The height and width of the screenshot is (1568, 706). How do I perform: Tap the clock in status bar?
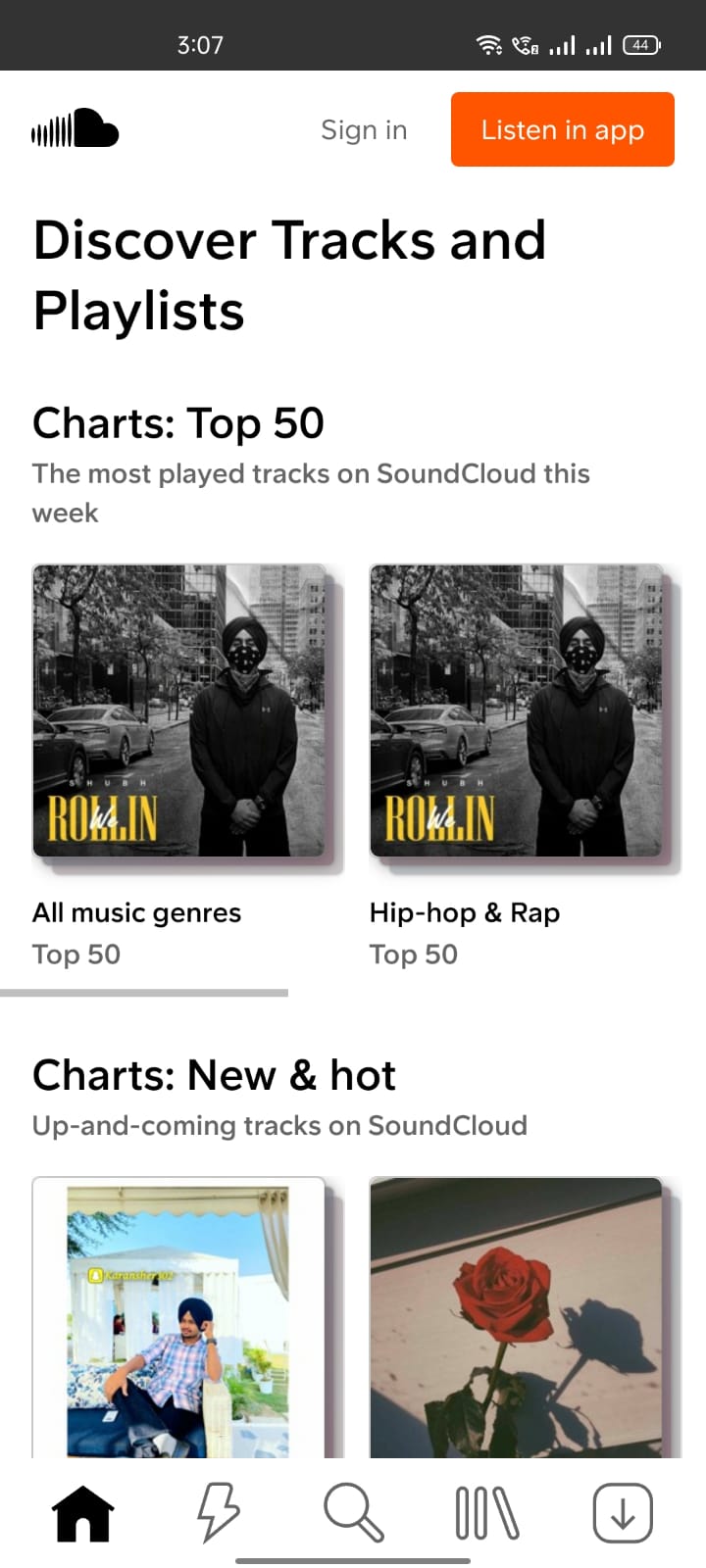point(200,45)
